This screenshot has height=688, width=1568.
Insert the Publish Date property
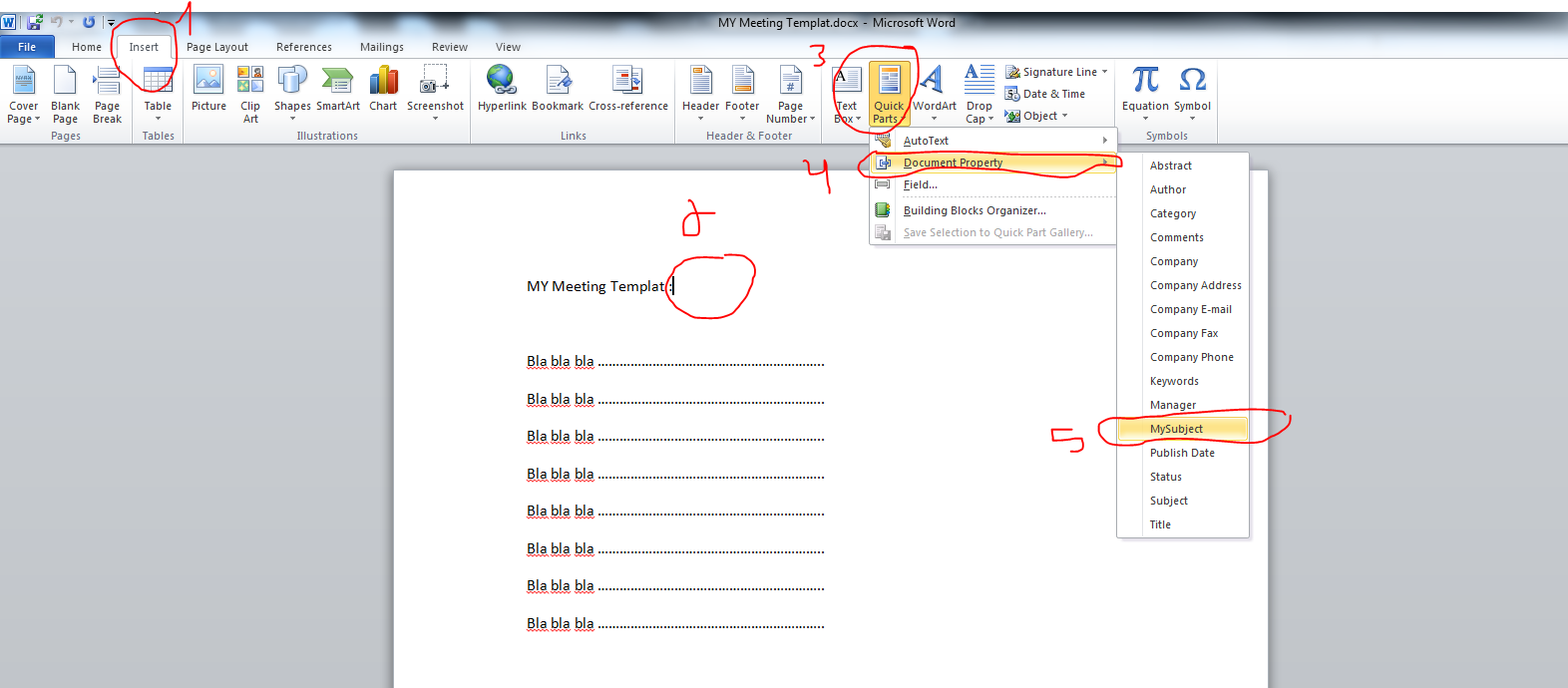(x=1183, y=453)
